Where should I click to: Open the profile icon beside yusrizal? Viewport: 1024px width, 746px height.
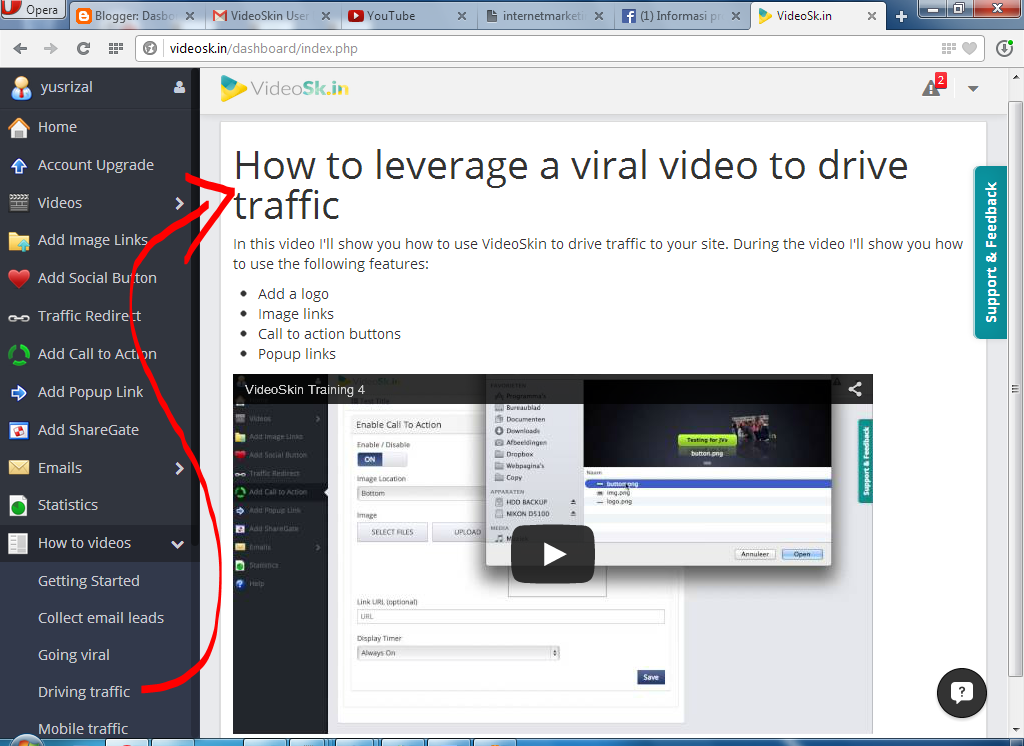coord(179,88)
